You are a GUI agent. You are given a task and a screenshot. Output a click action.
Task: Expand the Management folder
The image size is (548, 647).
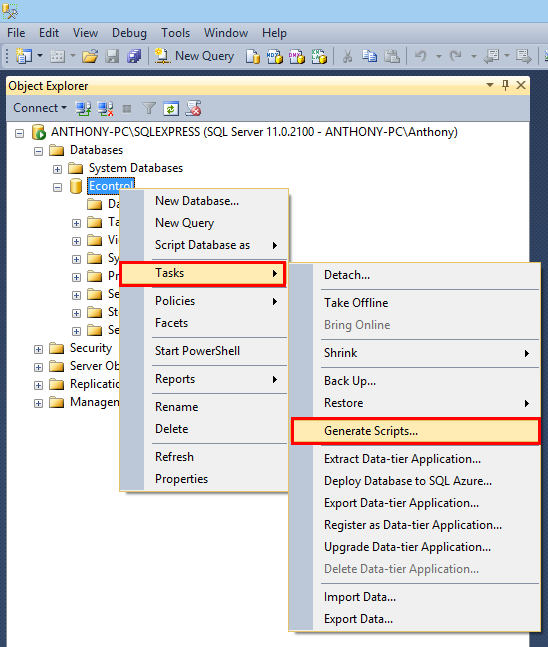coord(38,403)
